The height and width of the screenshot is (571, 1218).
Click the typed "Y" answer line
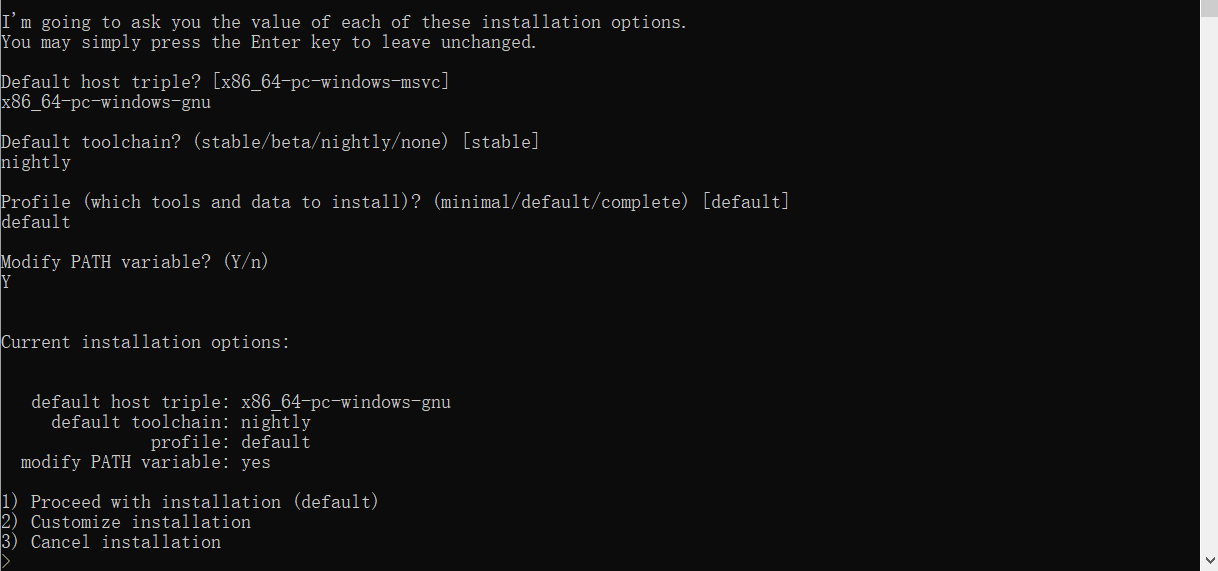coord(6,282)
